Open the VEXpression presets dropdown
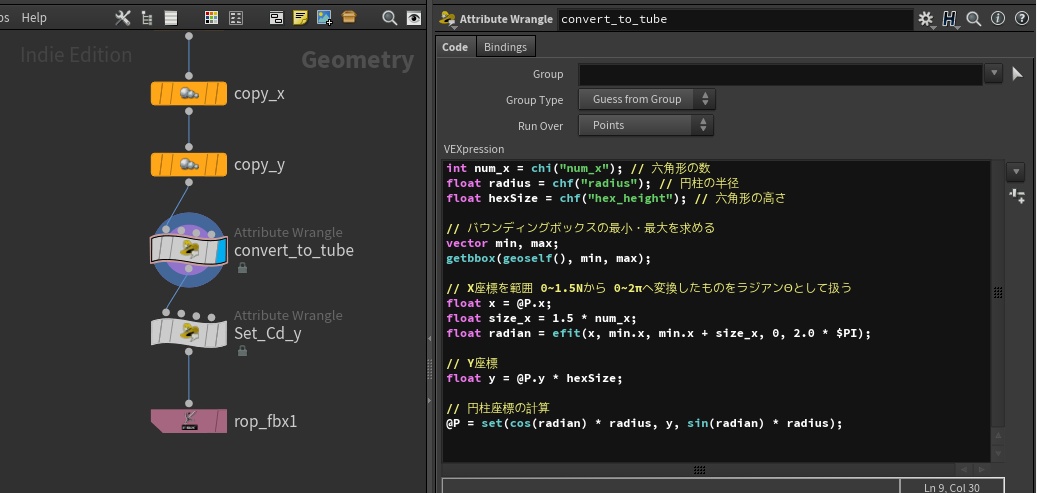Viewport: 1037px width, 493px height. (x=1015, y=172)
